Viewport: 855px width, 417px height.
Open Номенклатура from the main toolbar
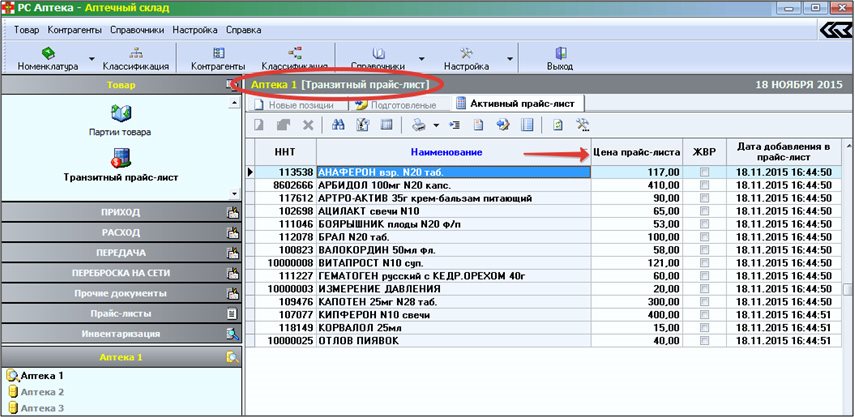click(x=47, y=59)
